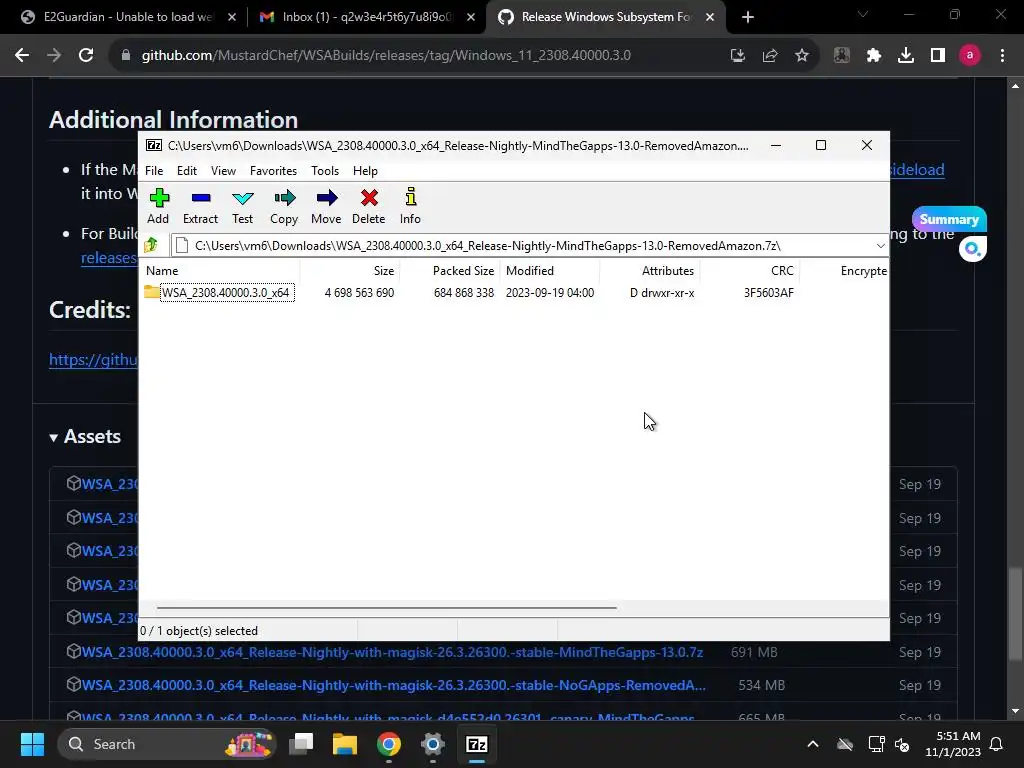
Task: Open a new Chrome tab
Action: [748, 17]
